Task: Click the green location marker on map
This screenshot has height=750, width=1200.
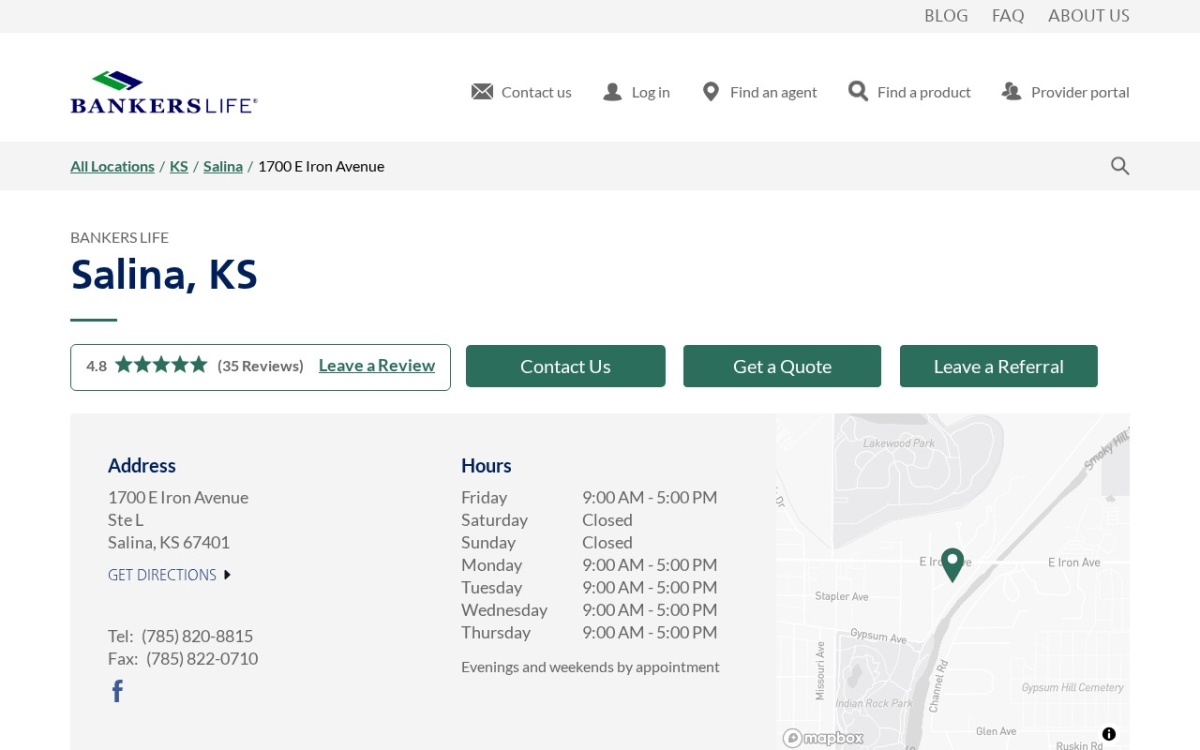Action: (953, 565)
